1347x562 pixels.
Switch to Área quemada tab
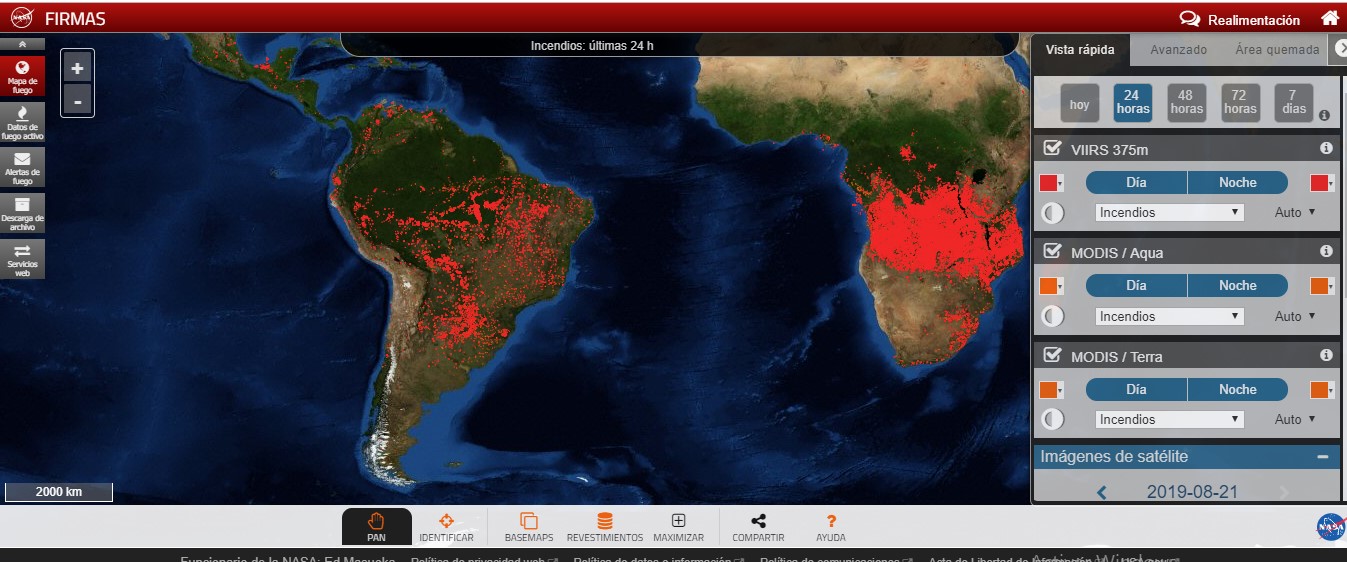(x=1277, y=50)
